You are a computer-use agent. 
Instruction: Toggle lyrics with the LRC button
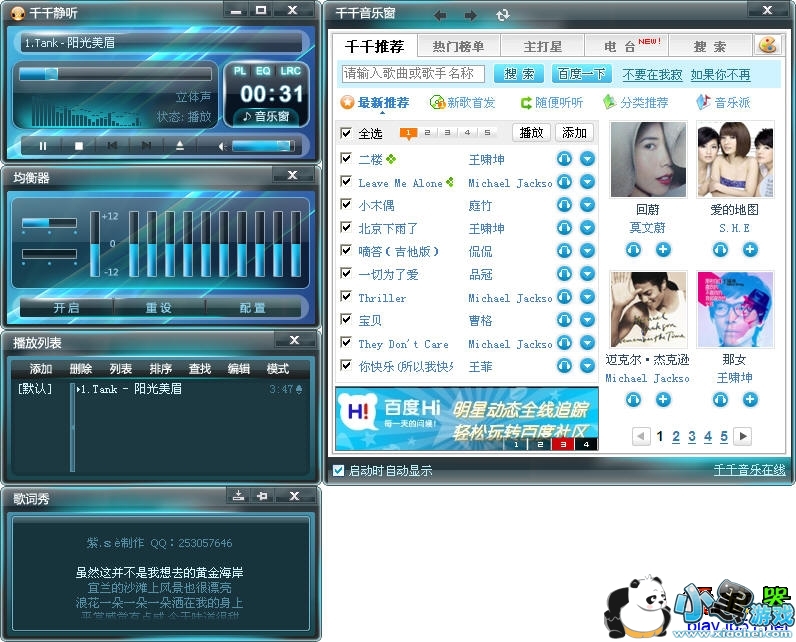[290, 71]
